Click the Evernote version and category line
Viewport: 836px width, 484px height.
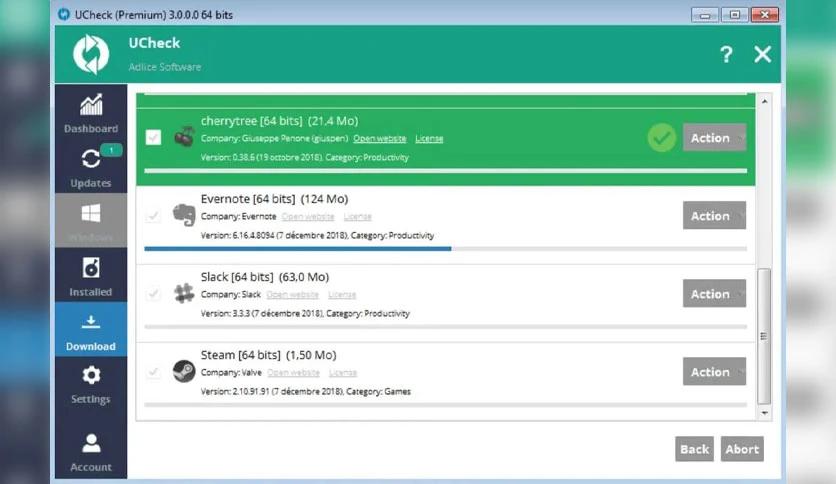click(x=317, y=235)
